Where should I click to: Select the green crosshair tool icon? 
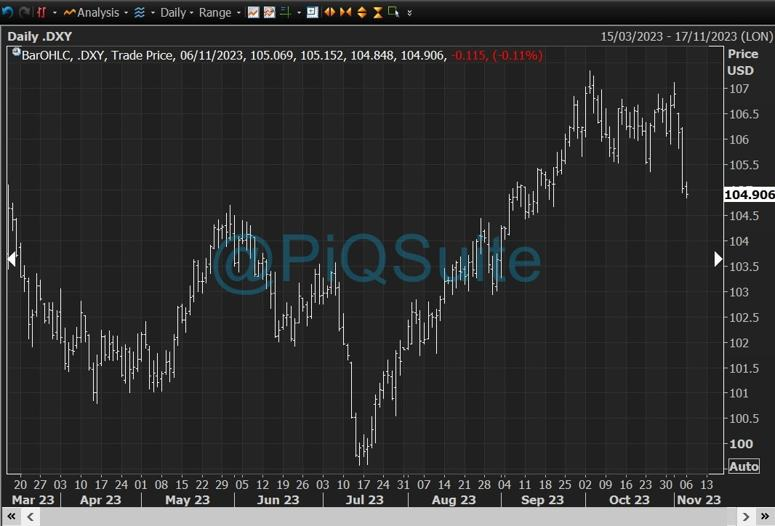[285, 12]
